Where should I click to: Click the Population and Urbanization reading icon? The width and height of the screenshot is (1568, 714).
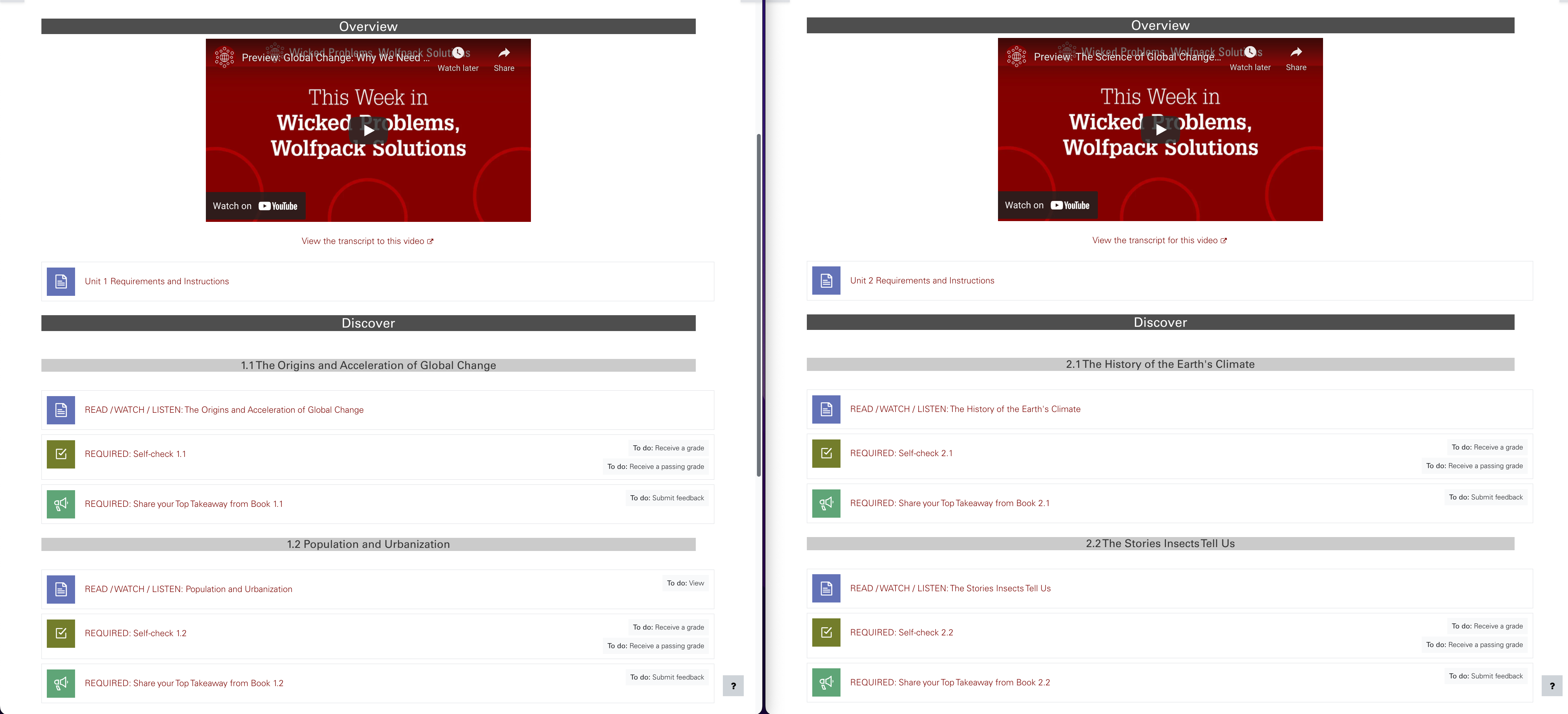[x=61, y=588]
